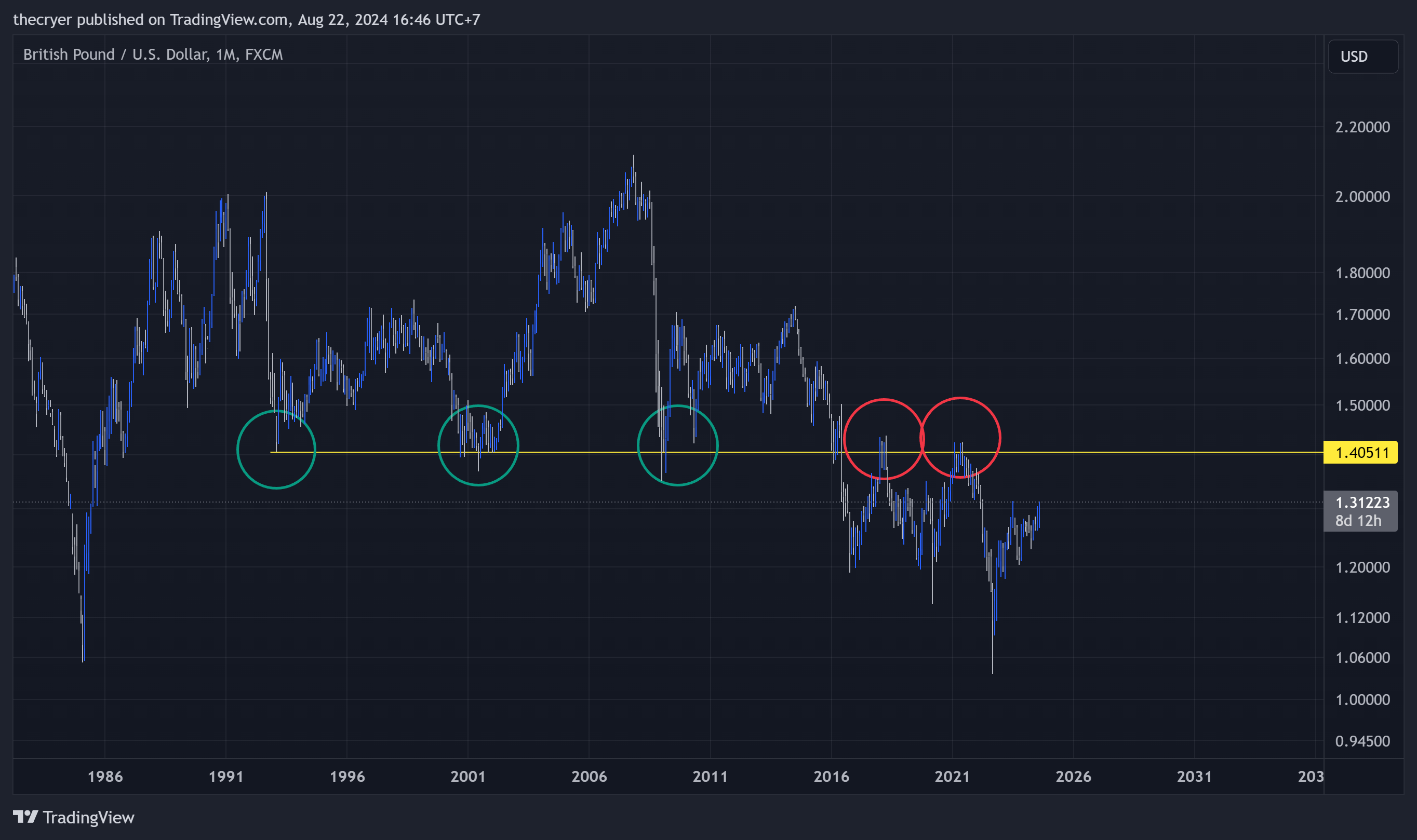
Task: Click the 1.60000 price axis label
Action: (1362, 358)
